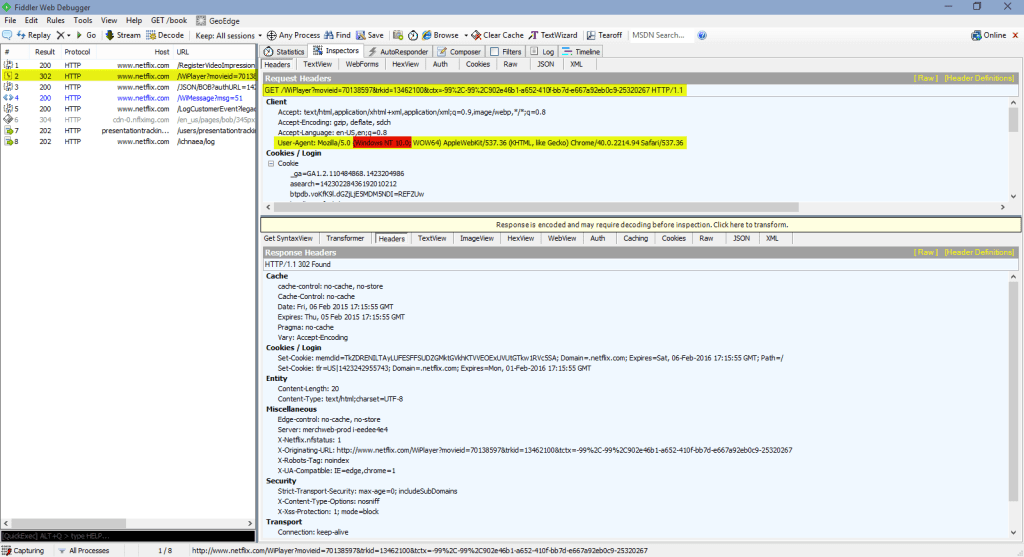Open the Tools menu
The height and width of the screenshot is (557, 1024).
click(x=83, y=21)
